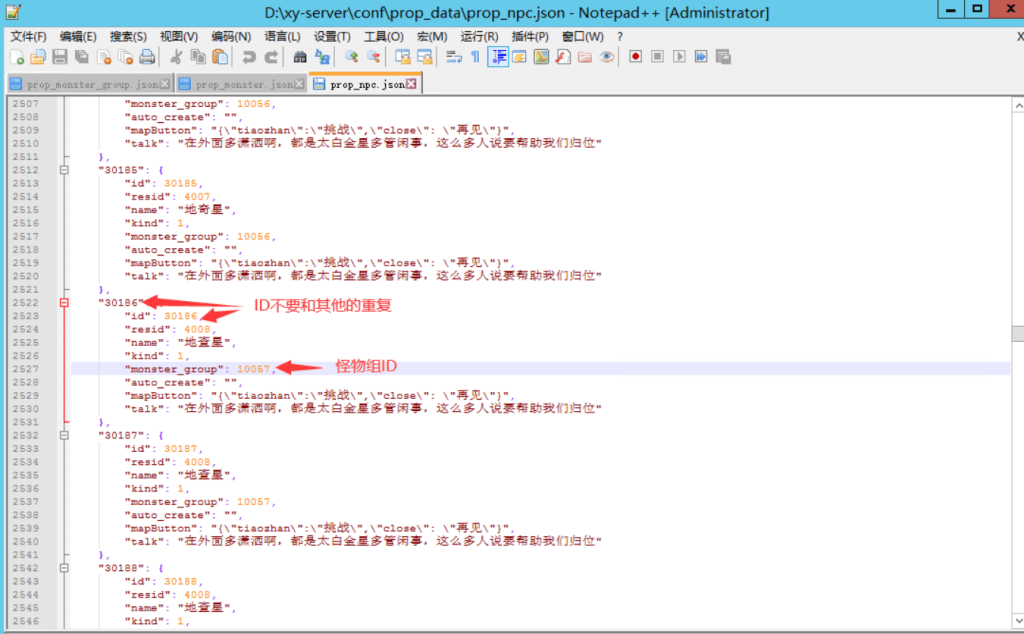Image resolution: width=1024 pixels, height=634 pixels.
Task: Place cursor on line 2527 monster_group value
Action: [x=254, y=369]
